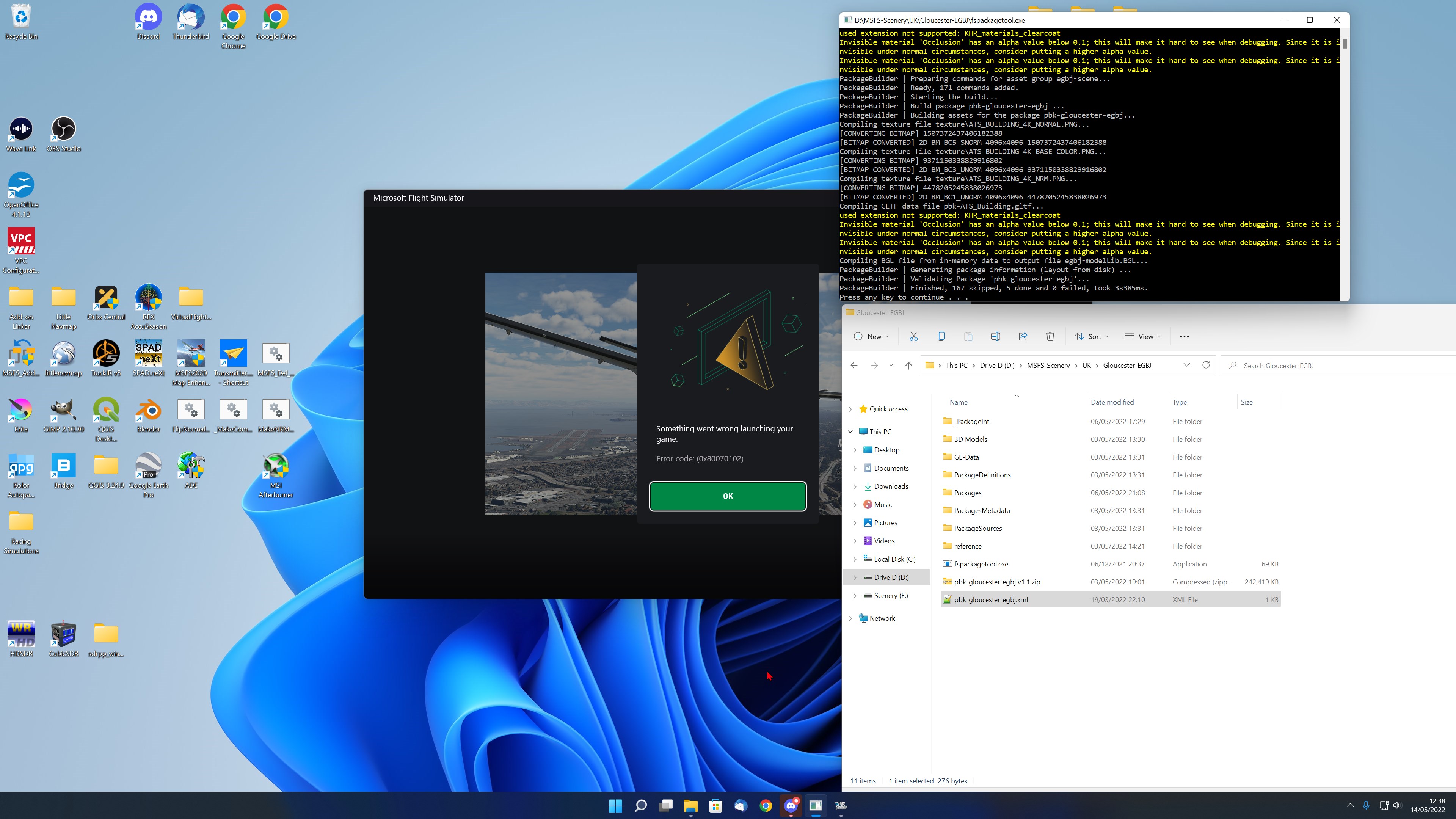
Task: Click OK in the Flight Simulator error dialog
Action: (x=728, y=496)
